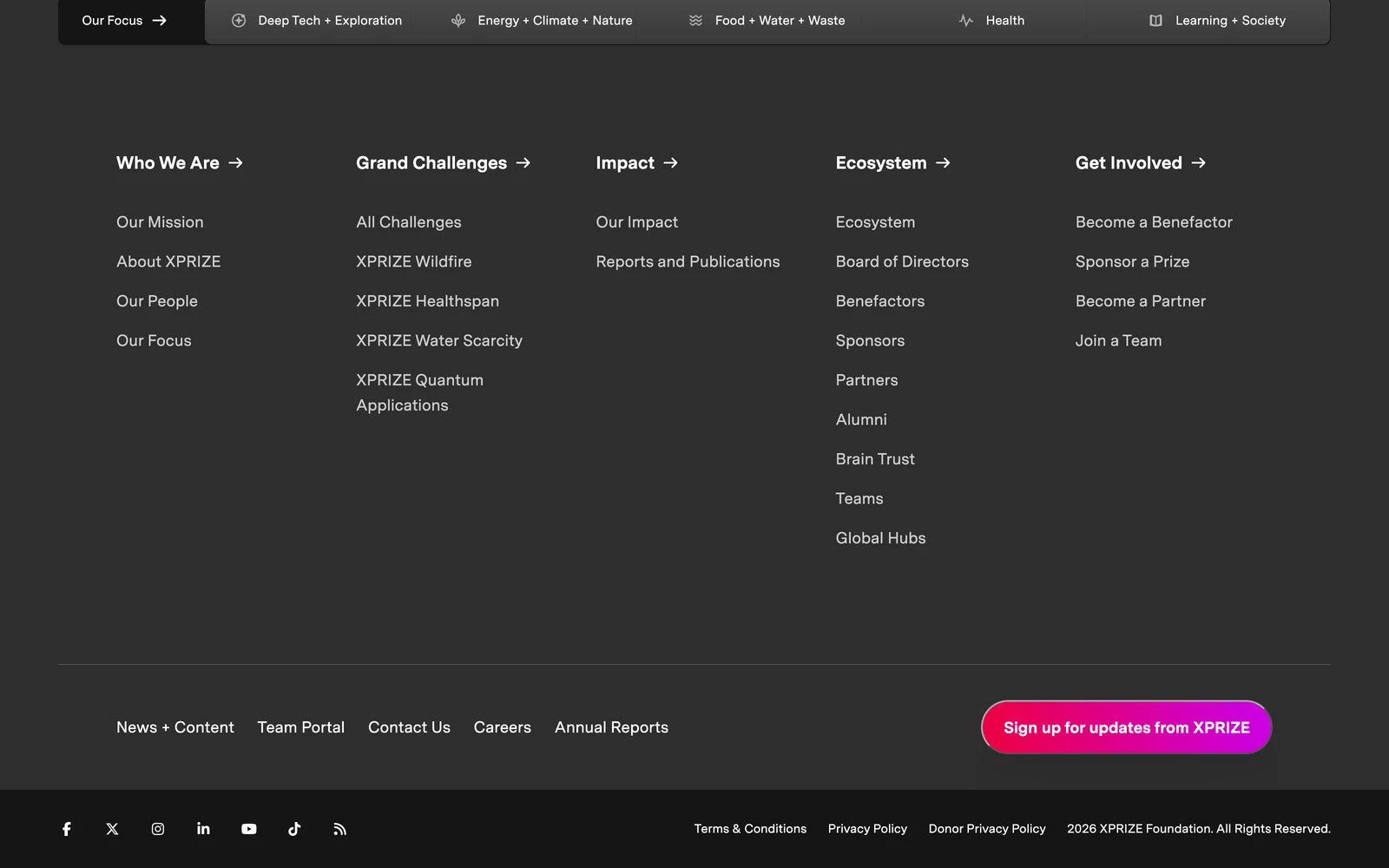Open Team Portal link
The width and height of the screenshot is (1389, 868).
tap(301, 727)
